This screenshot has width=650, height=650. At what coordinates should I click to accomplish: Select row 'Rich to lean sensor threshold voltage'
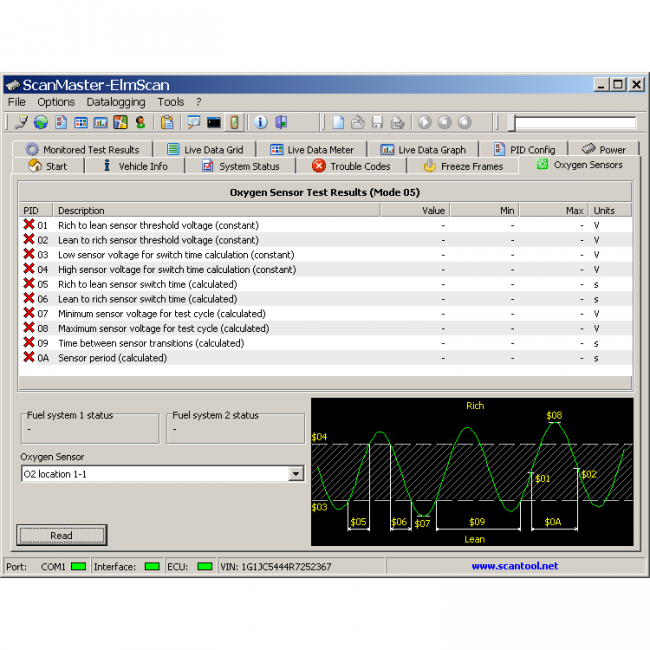tap(325, 225)
